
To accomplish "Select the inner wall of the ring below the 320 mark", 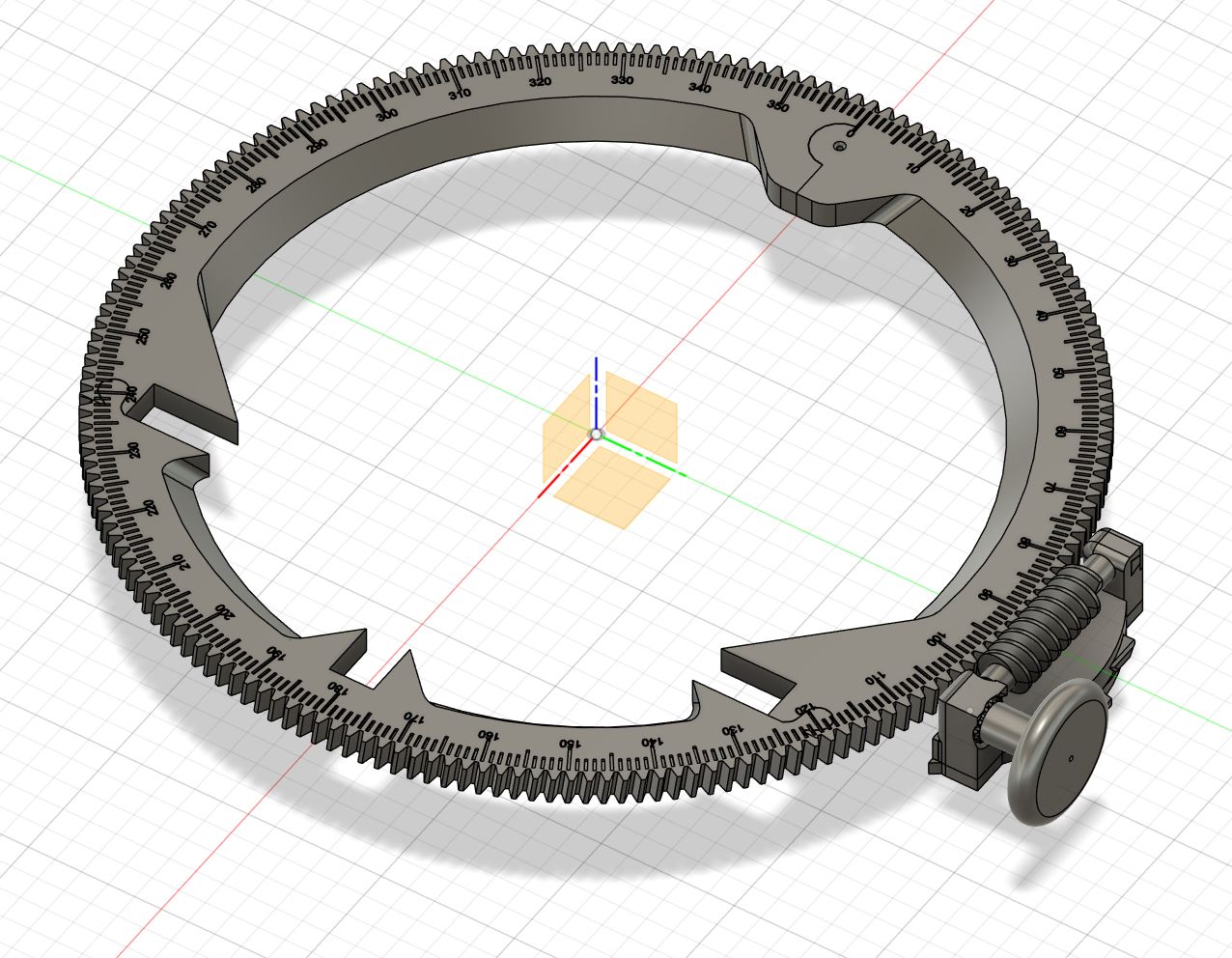I will click(541, 121).
